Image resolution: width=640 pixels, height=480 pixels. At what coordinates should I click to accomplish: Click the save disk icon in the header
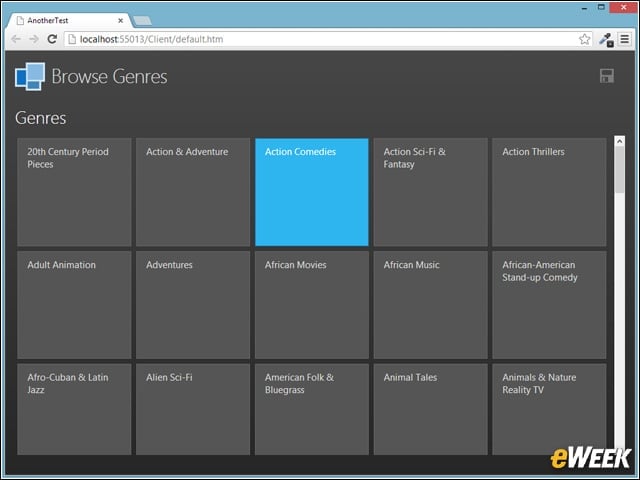(607, 76)
